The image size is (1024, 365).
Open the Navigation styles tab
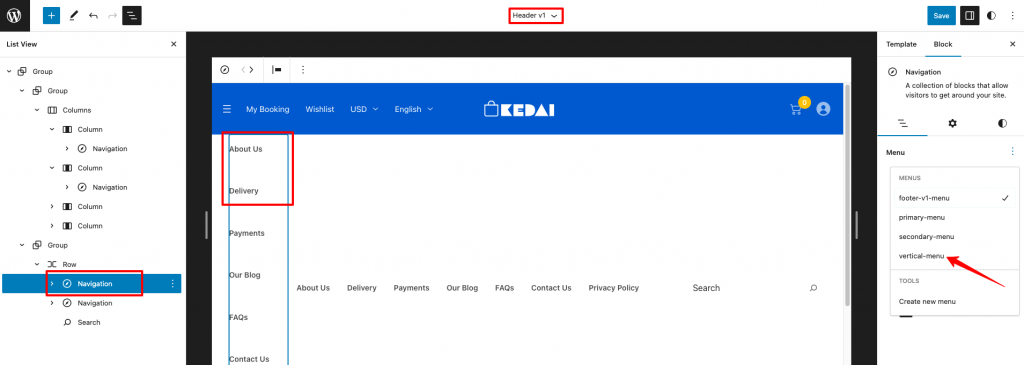(x=1002, y=123)
